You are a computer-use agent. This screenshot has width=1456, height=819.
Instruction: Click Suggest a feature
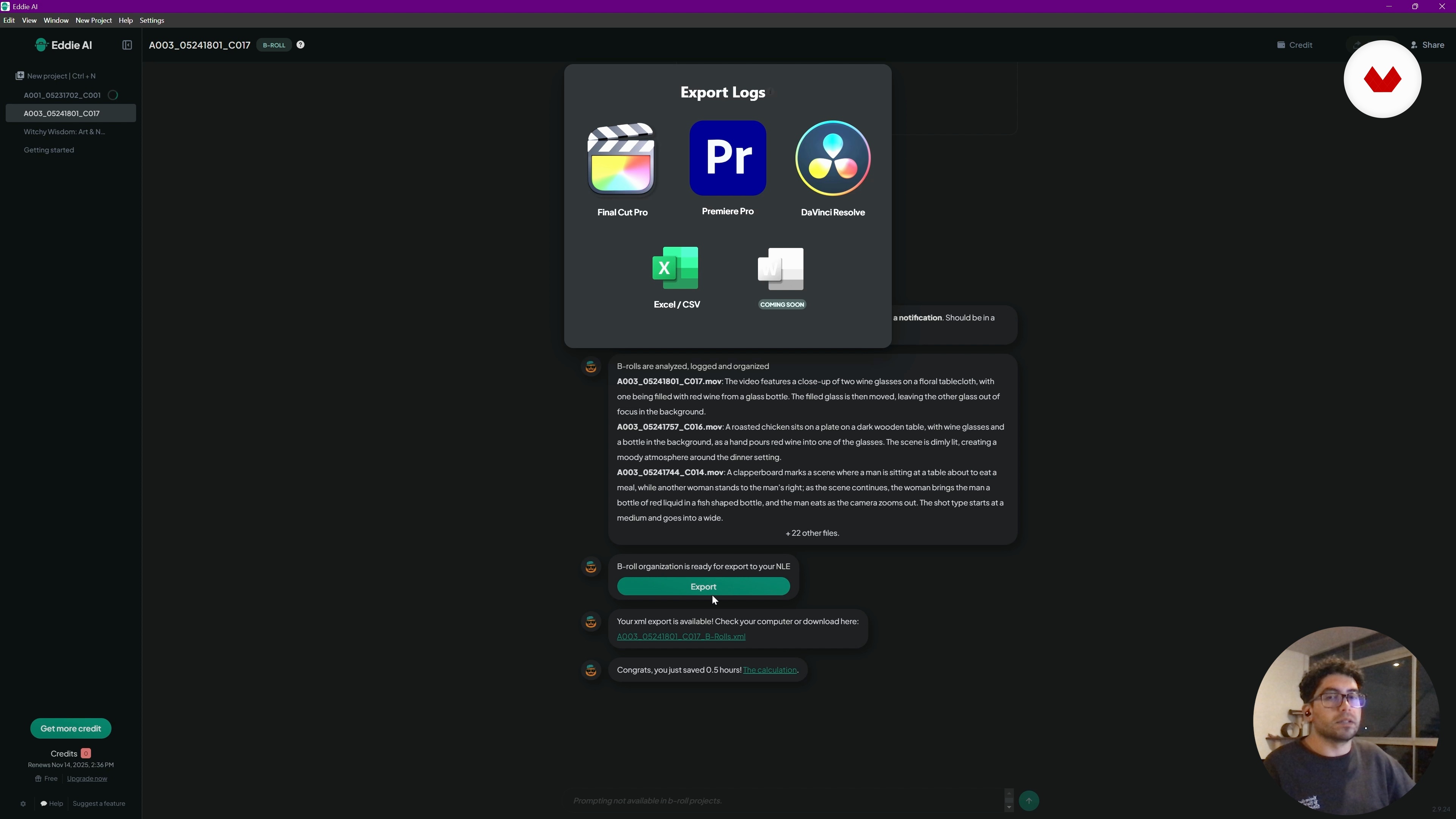click(99, 804)
